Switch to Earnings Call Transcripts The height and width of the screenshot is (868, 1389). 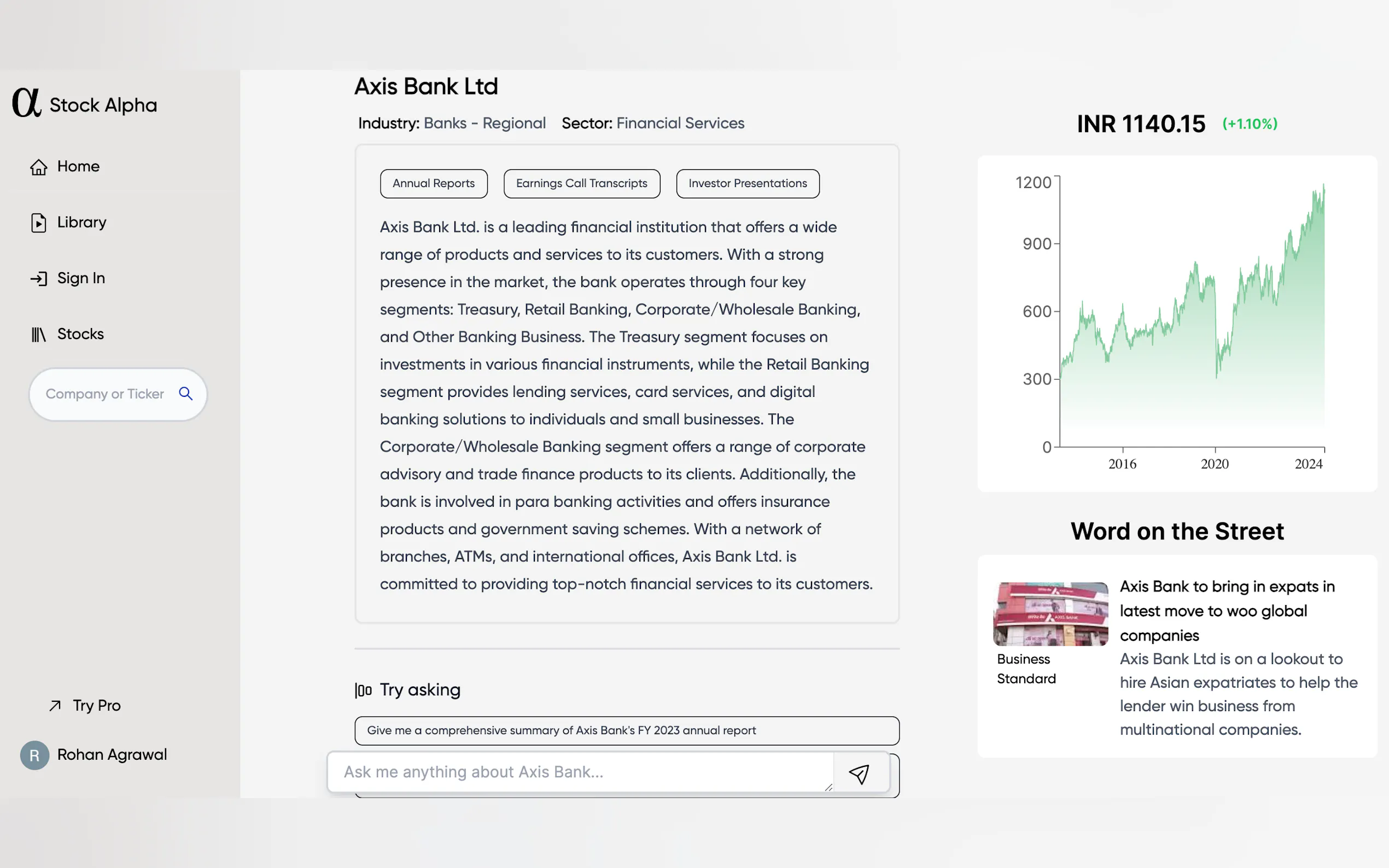(581, 184)
